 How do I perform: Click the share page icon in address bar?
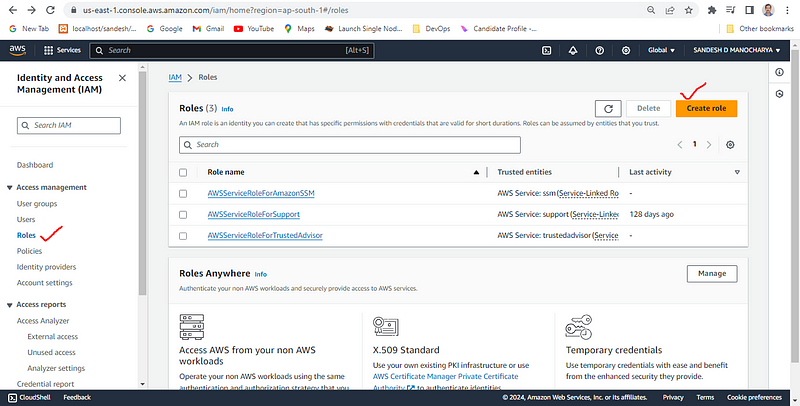(670, 10)
